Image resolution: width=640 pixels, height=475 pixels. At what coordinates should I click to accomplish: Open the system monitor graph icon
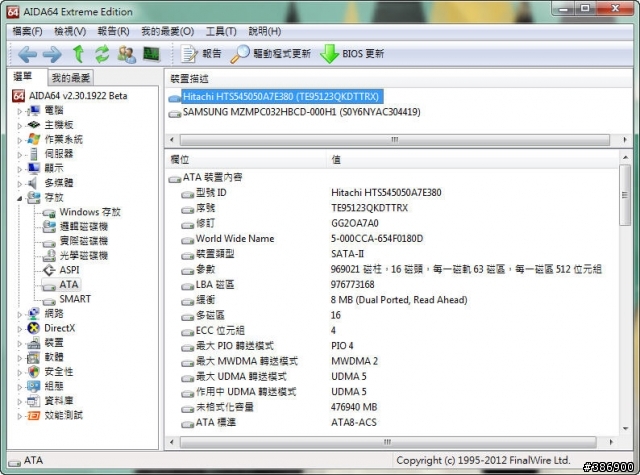coord(151,54)
